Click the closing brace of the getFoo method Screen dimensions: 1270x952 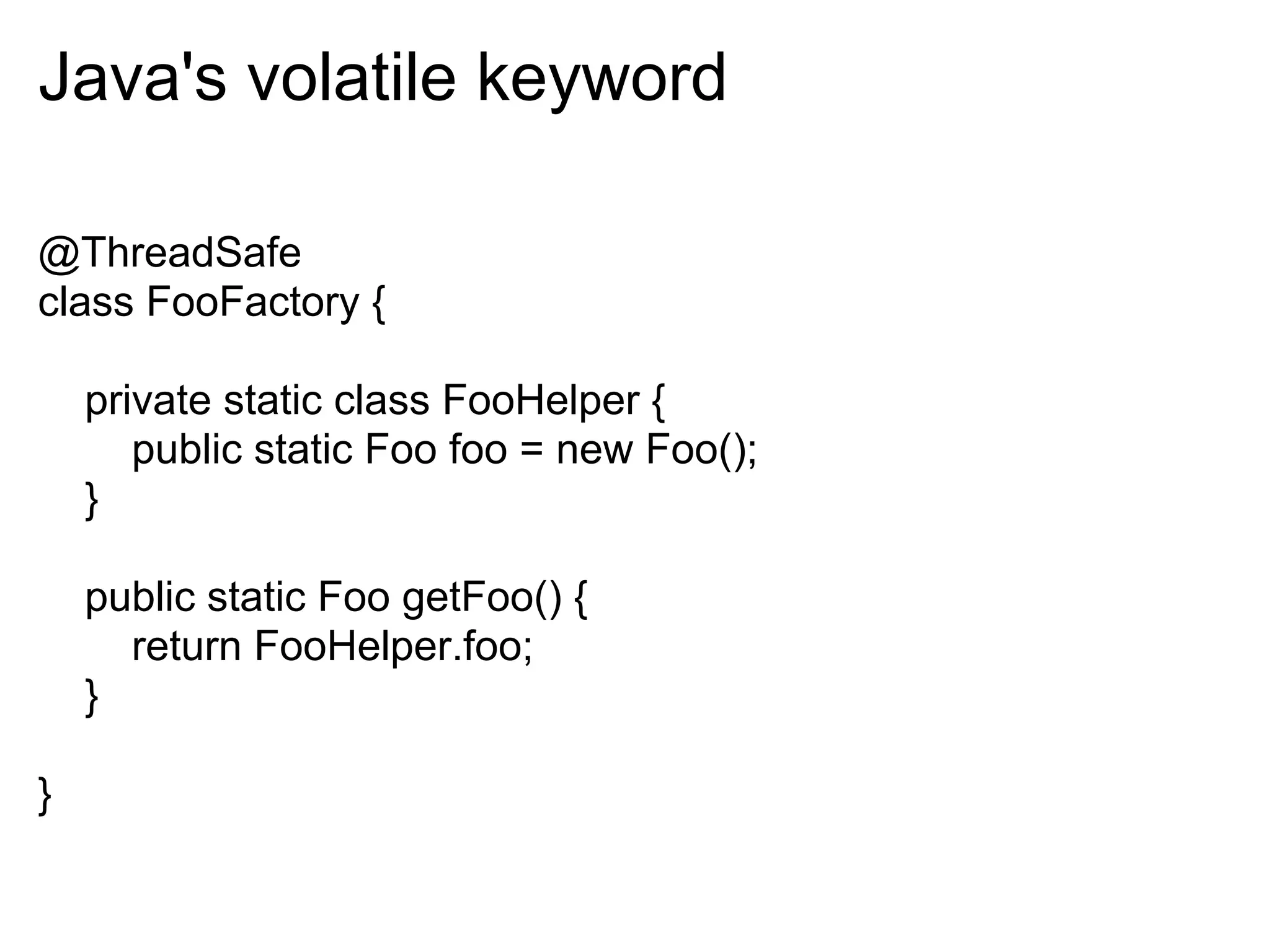(x=92, y=697)
